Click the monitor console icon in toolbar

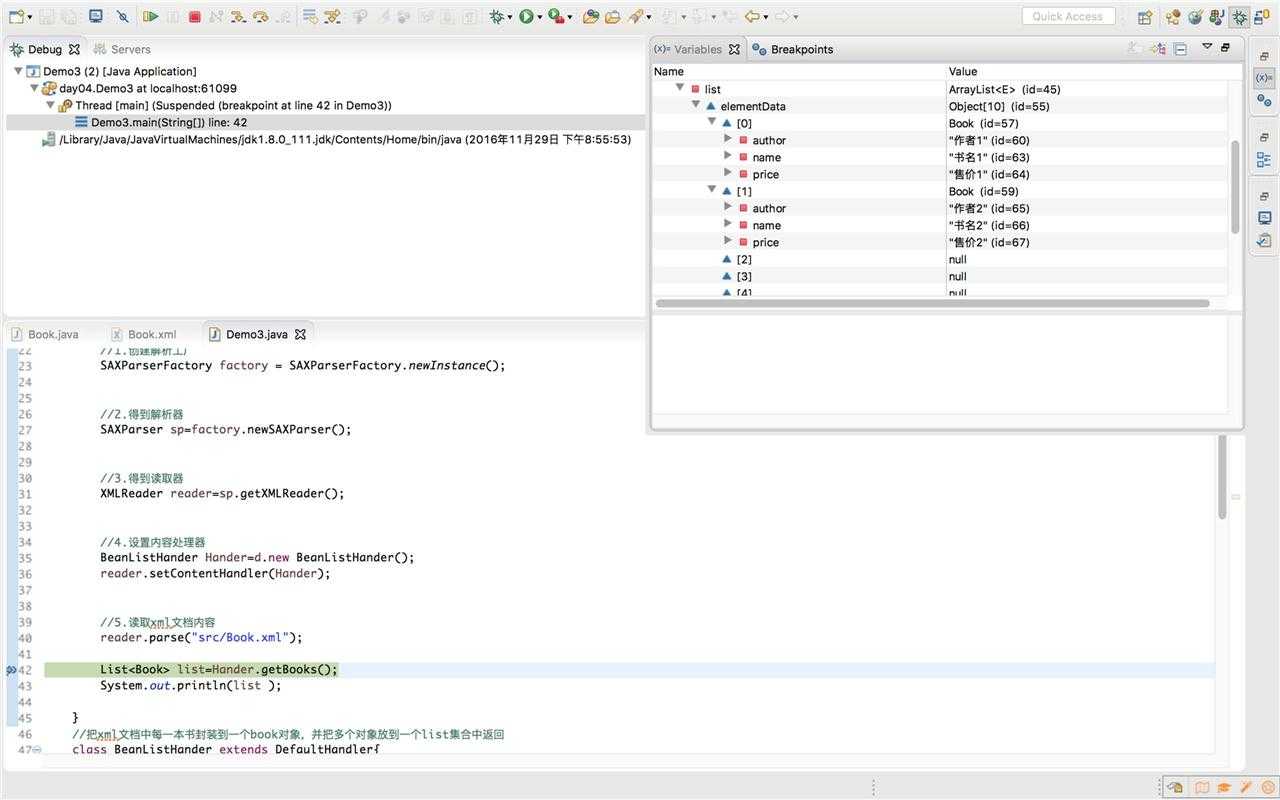point(96,17)
